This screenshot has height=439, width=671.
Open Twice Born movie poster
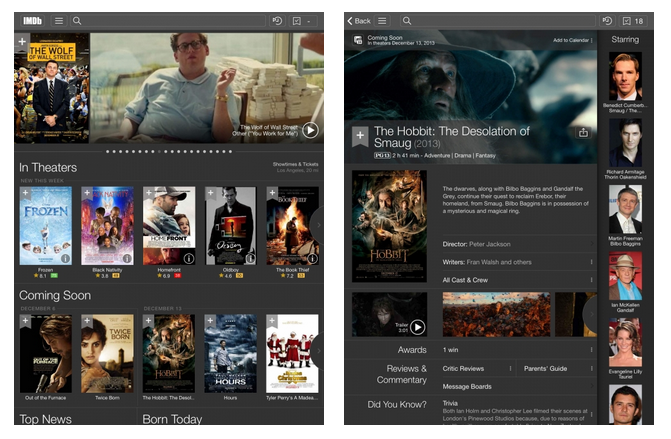tap(107, 354)
